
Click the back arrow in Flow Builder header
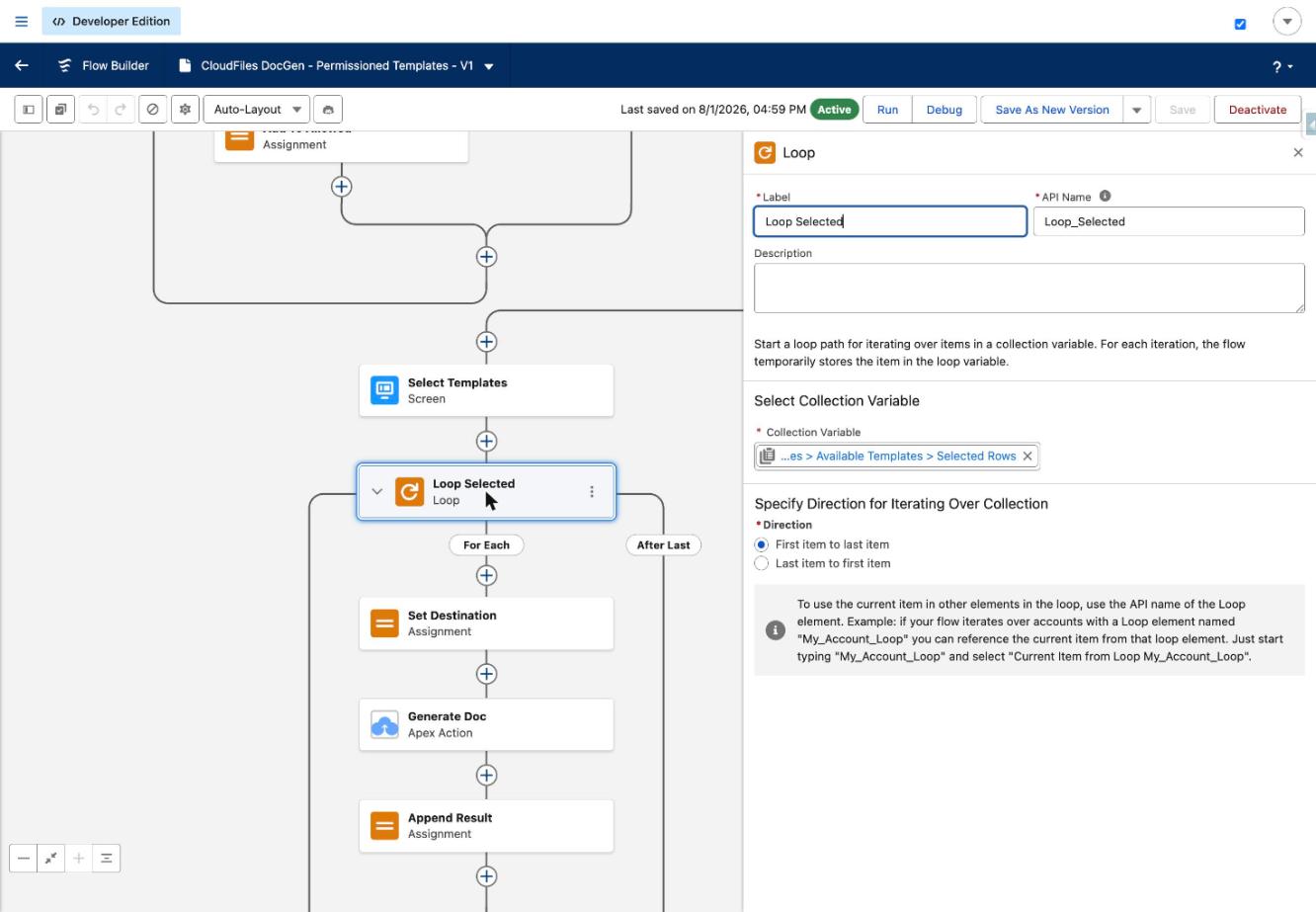[x=22, y=65]
